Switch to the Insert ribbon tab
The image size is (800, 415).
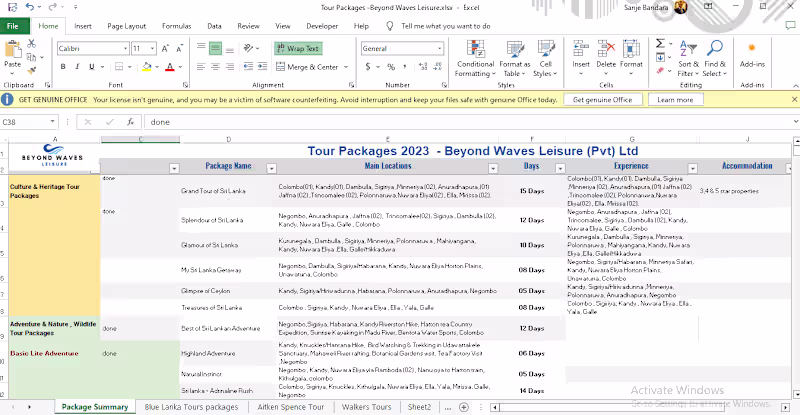[x=83, y=26]
